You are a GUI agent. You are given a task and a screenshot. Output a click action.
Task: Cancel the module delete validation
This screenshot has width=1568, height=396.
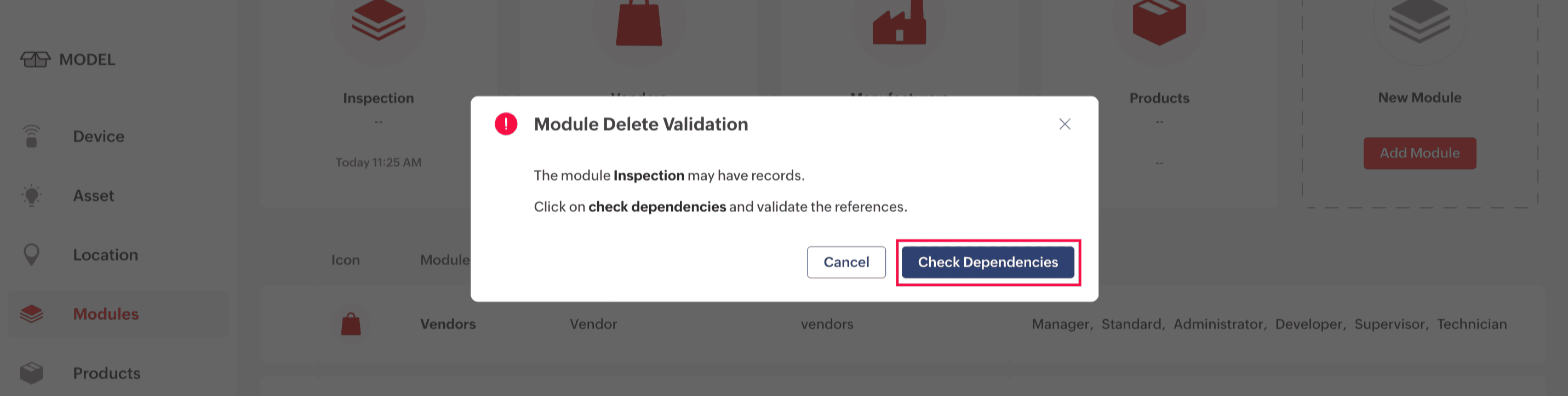845,262
